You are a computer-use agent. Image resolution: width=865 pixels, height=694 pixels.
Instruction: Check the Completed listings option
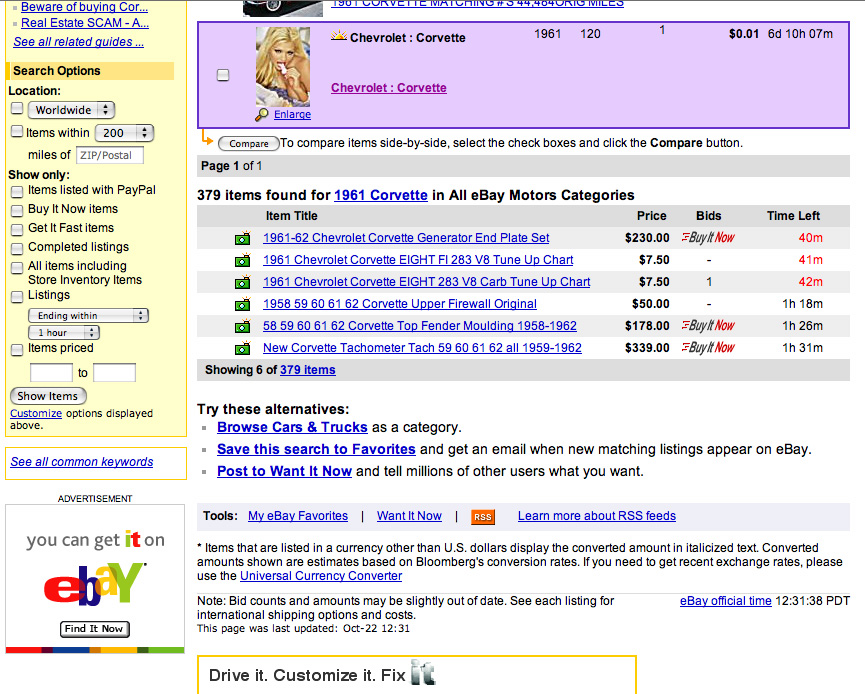[x=17, y=248]
